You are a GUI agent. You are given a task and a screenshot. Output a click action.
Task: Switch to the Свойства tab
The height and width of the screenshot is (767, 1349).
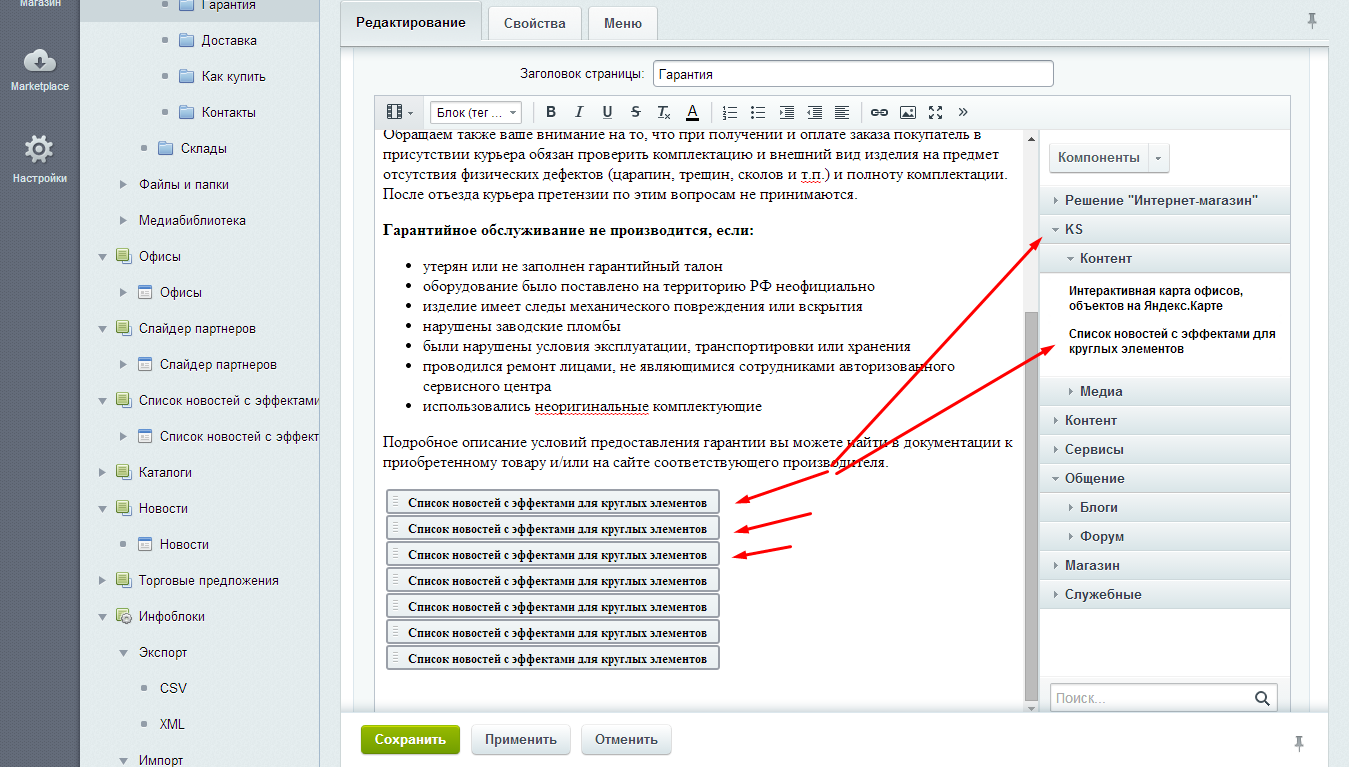point(534,23)
